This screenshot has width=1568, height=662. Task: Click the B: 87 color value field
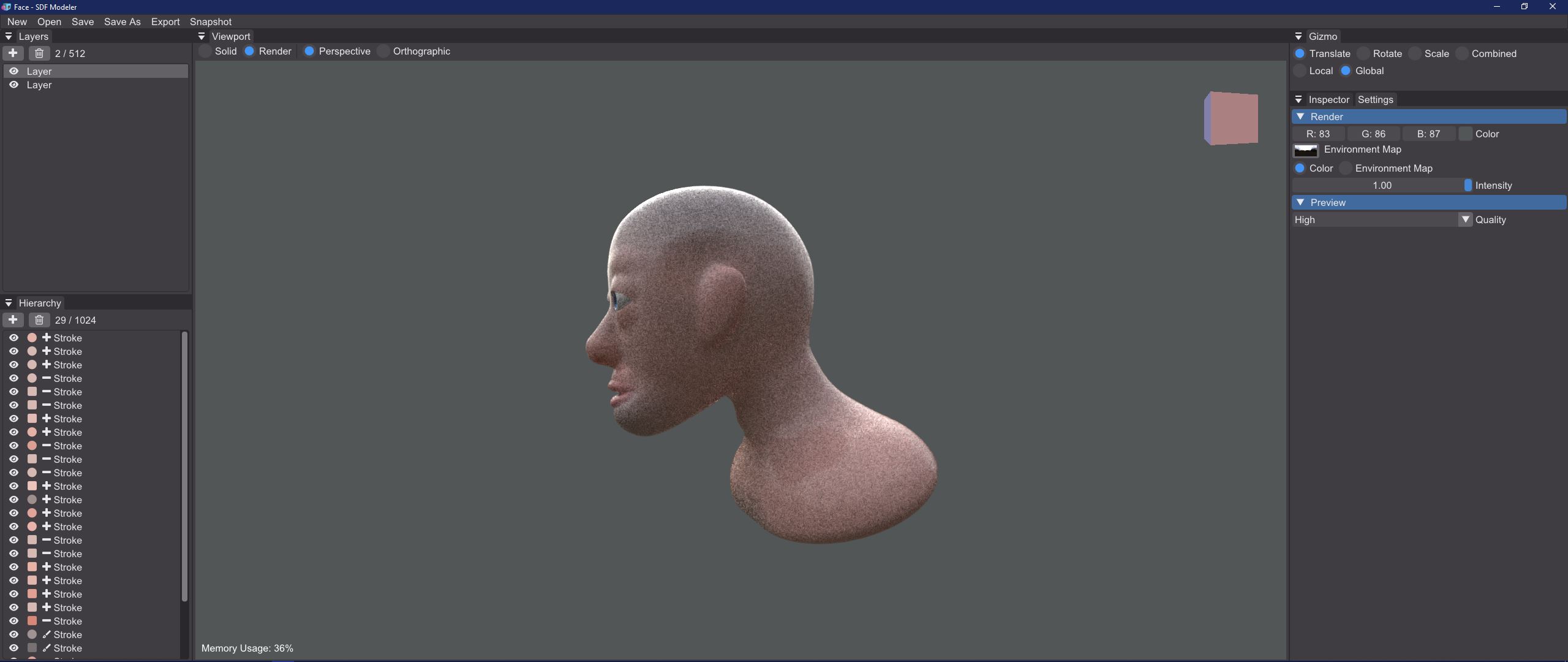pos(1428,134)
